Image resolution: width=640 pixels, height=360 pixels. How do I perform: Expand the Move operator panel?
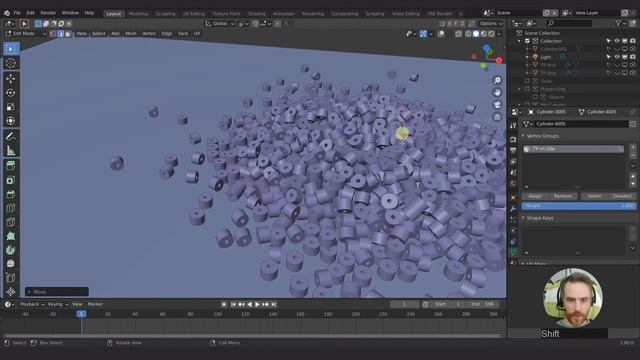click(x=29, y=292)
